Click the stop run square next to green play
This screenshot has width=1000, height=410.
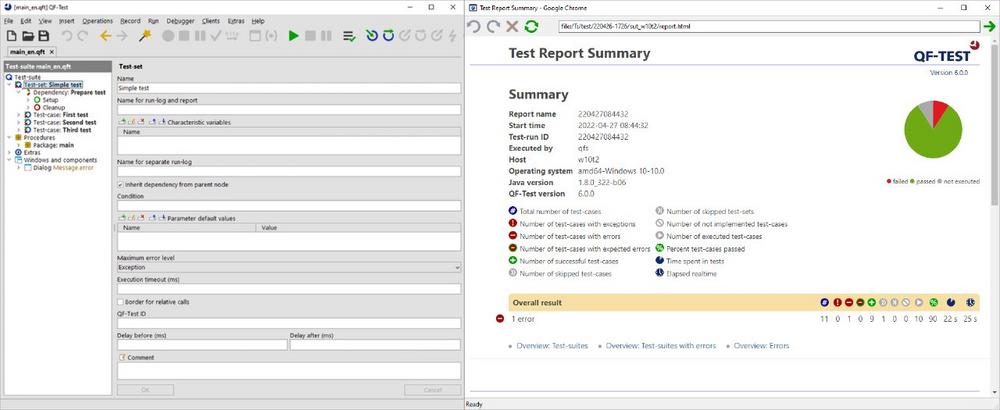(310, 36)
